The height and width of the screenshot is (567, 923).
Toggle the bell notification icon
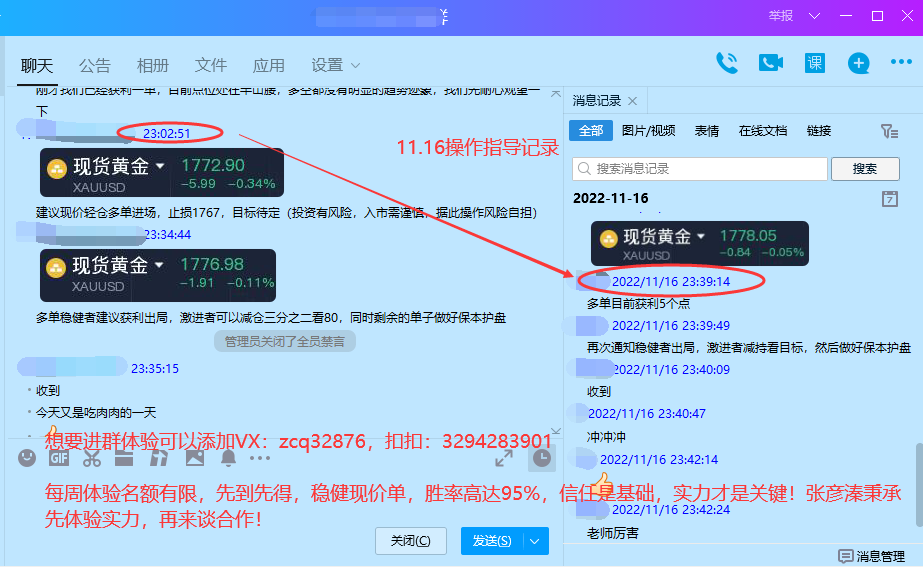[228, 458]
